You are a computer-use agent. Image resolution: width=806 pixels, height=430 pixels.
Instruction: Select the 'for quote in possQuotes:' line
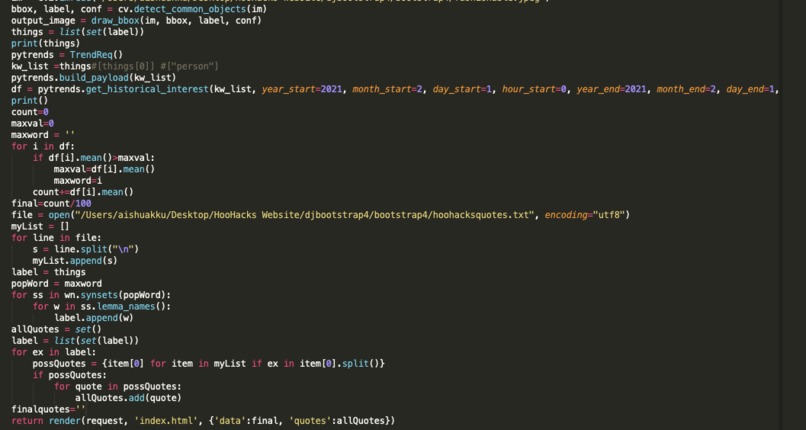pyautogui.click(x=118, y=386)
